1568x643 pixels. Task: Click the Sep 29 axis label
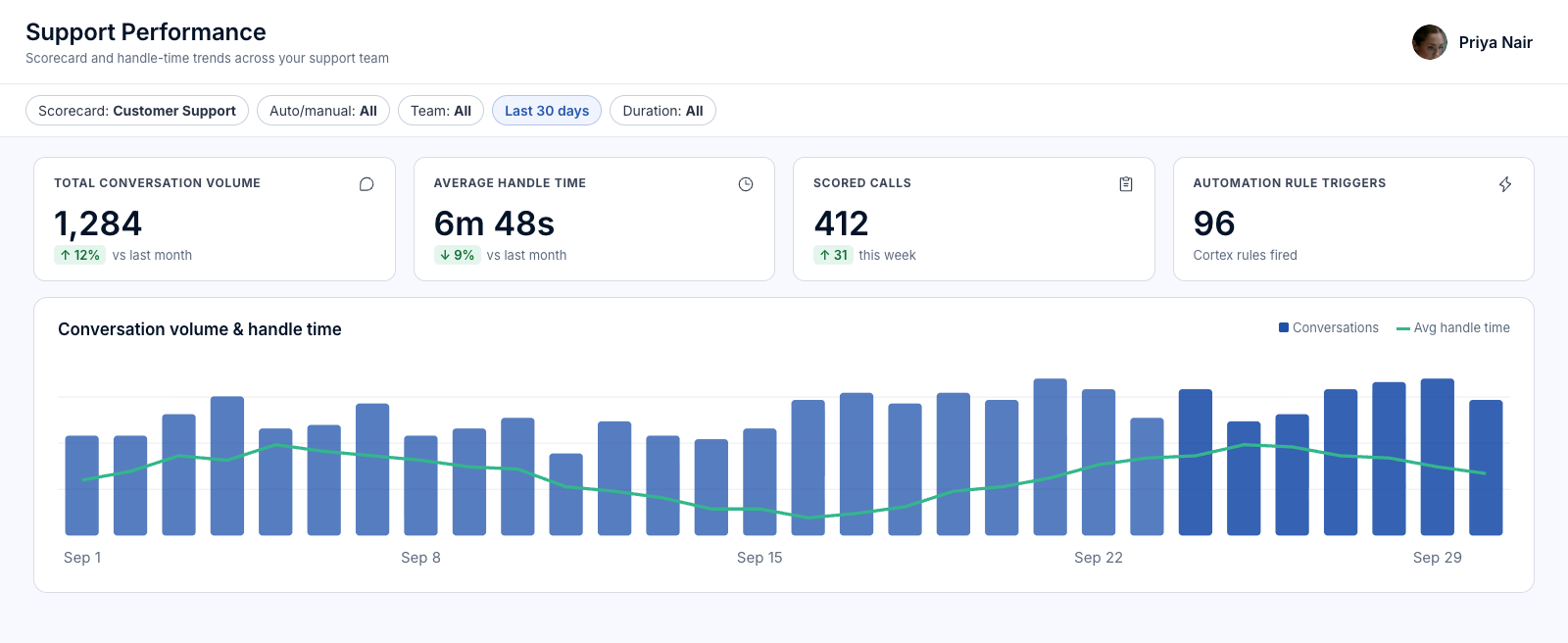[1438, 558]
